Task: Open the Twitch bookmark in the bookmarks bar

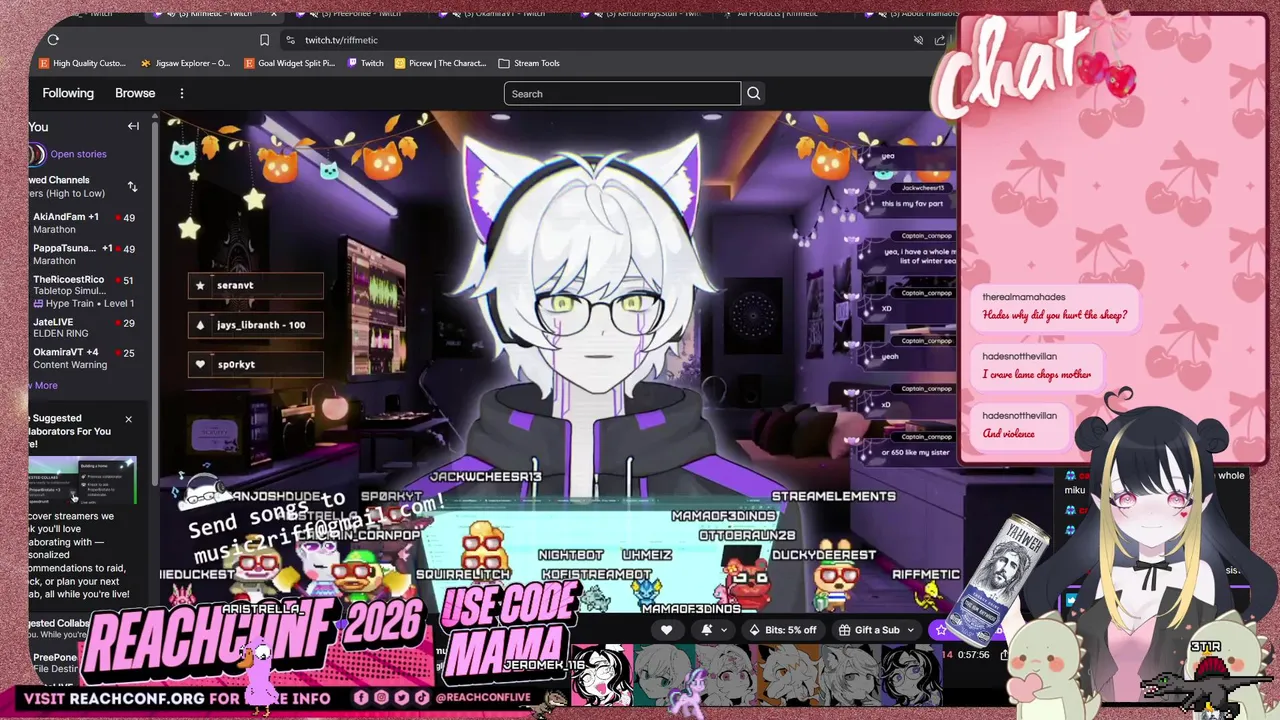Action: pyautogui.click(x=365, y=63)
